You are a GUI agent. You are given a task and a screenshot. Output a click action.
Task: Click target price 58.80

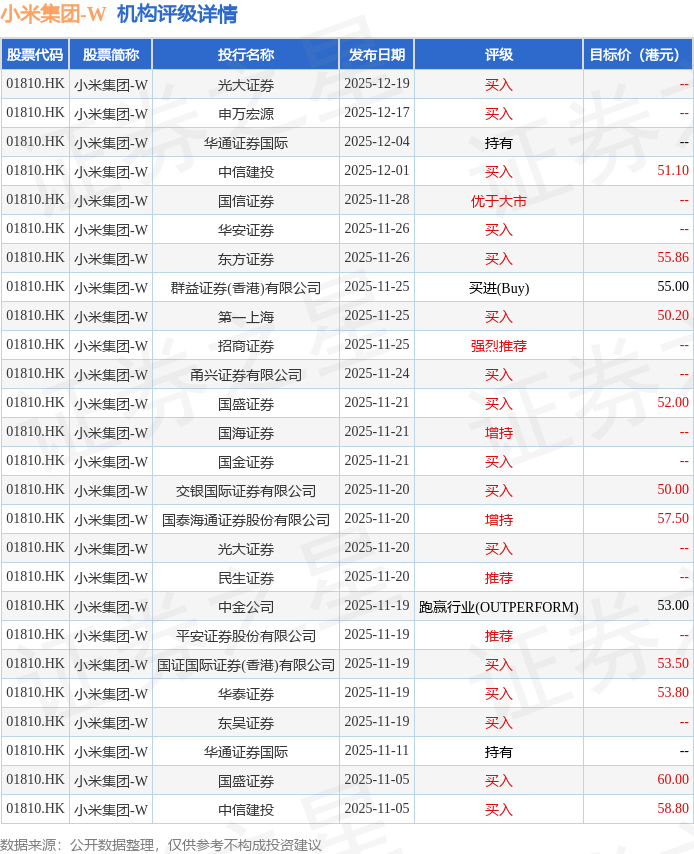(x=673, y=809)
